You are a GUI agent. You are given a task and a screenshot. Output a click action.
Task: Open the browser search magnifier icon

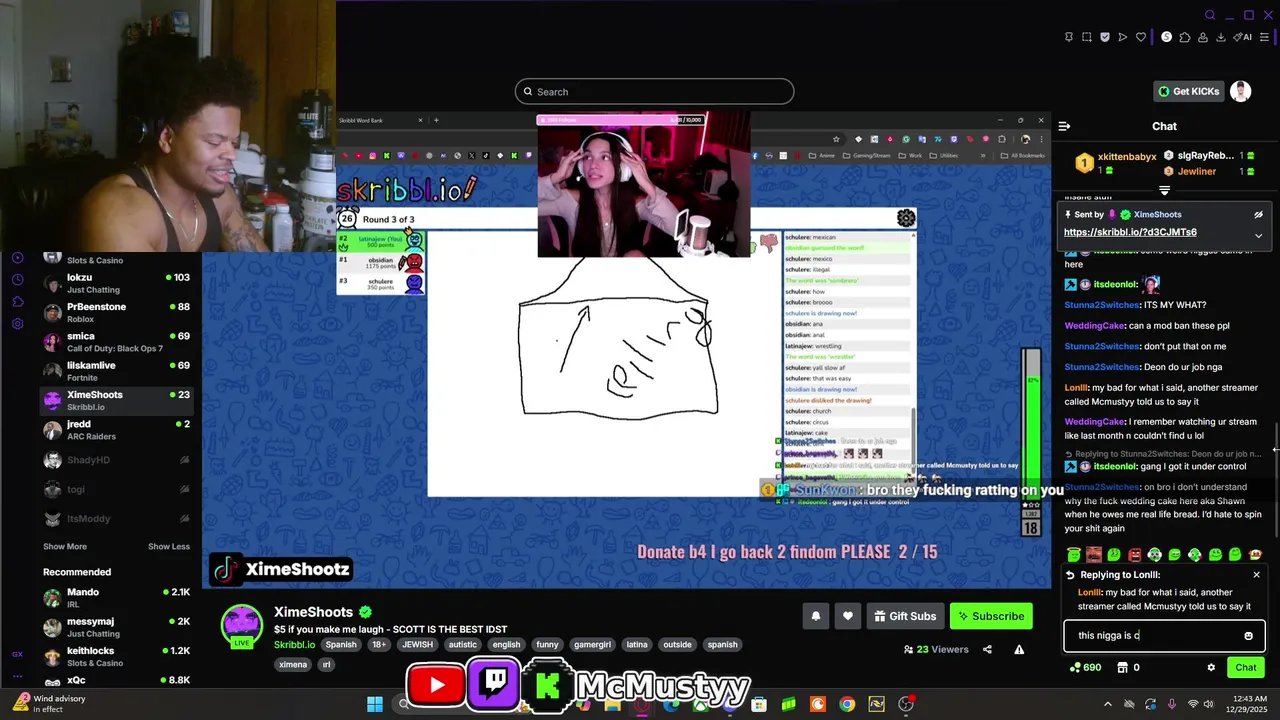tap(1210, 15)
